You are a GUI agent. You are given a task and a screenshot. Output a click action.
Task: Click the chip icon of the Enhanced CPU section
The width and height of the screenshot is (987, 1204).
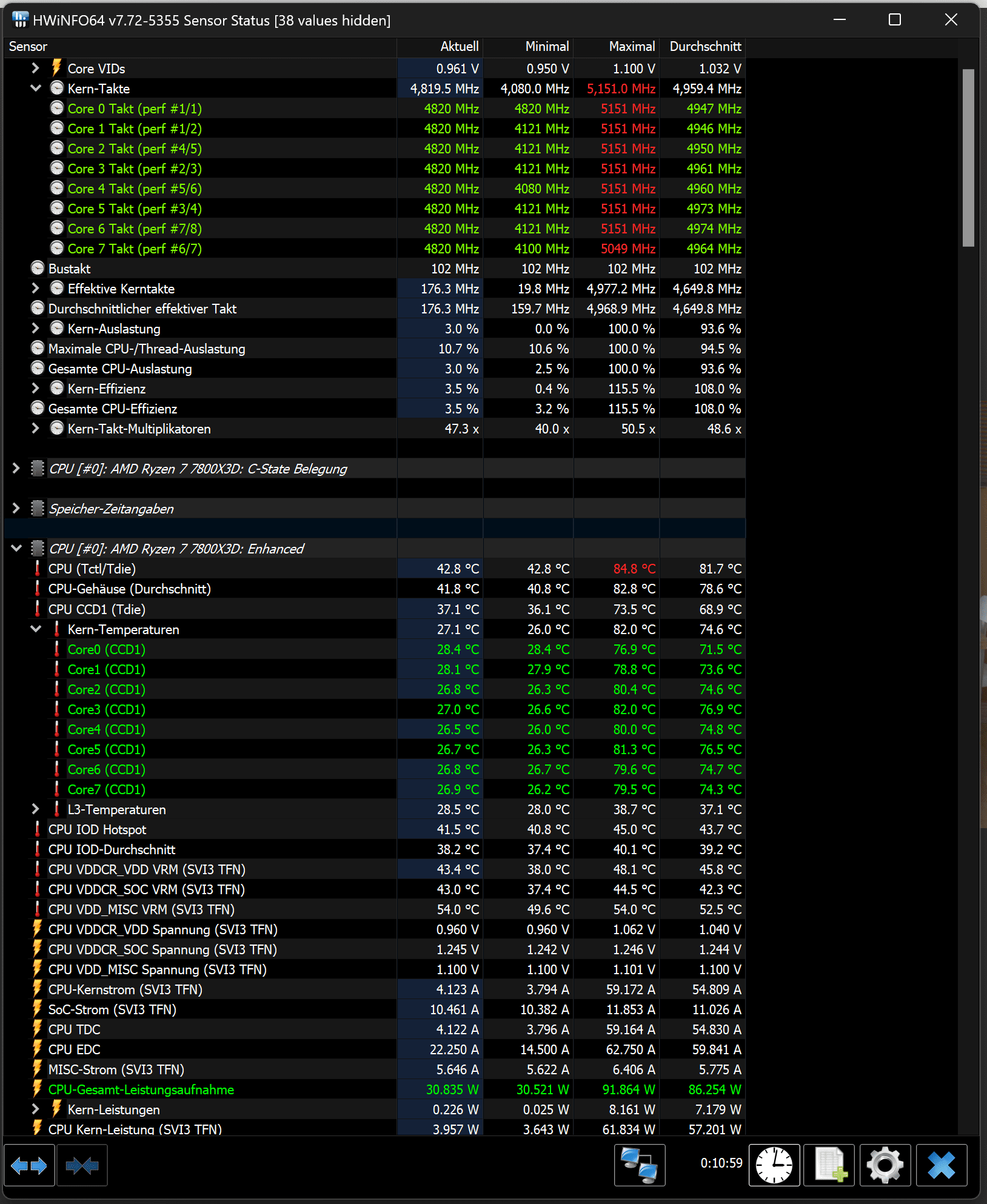38,548
